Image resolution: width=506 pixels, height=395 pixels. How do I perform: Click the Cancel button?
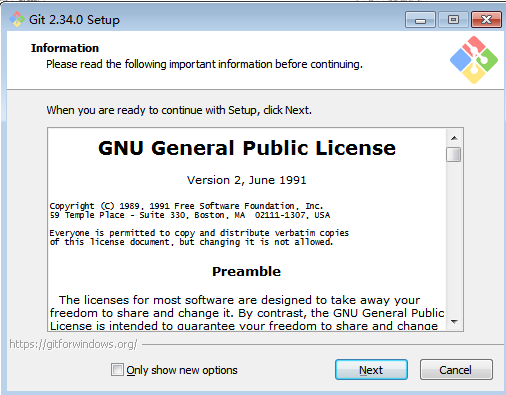(456, 370)
